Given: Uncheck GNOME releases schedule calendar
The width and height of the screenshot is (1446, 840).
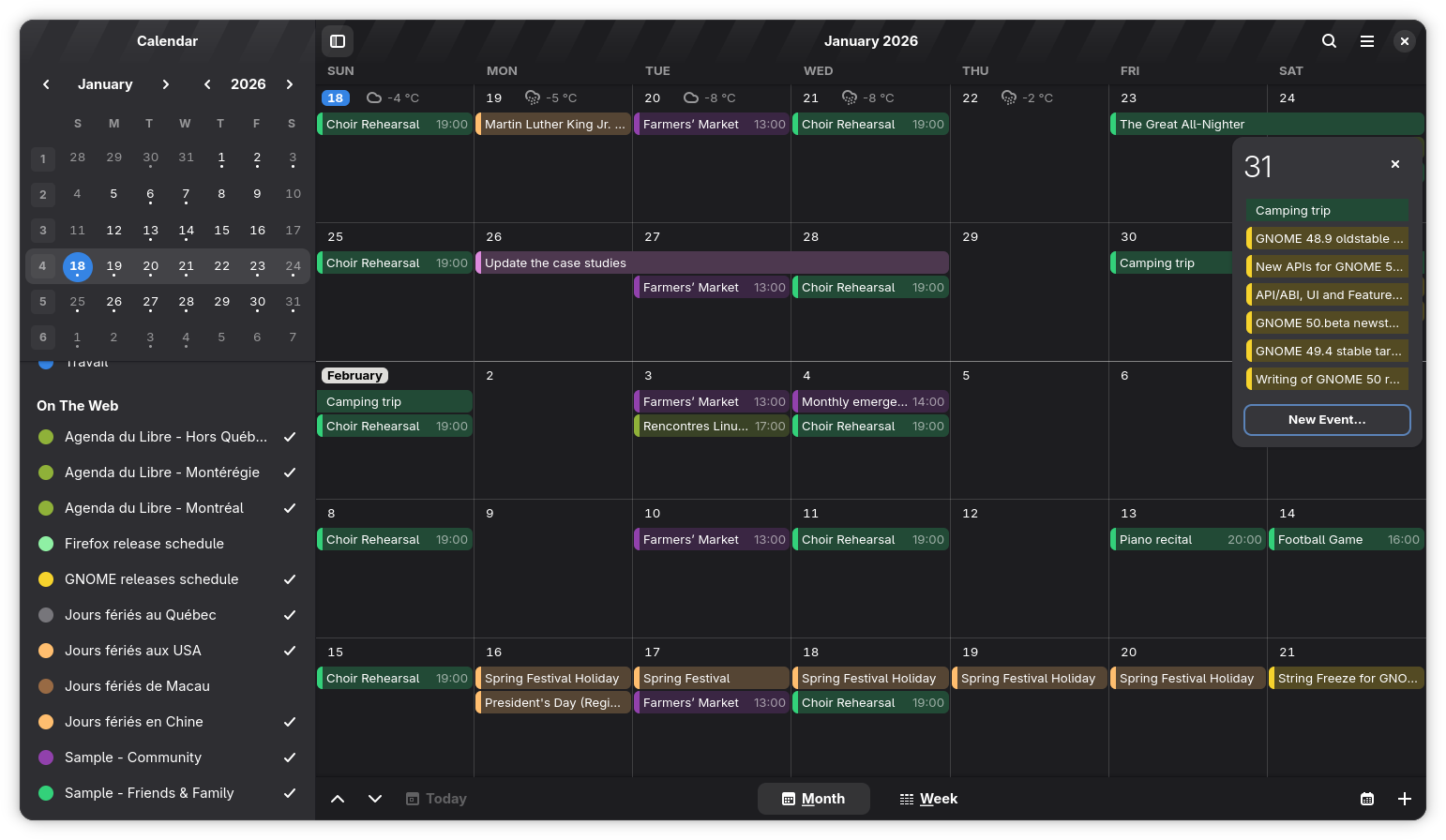Looking at the screenshot, I should point(290,579).
